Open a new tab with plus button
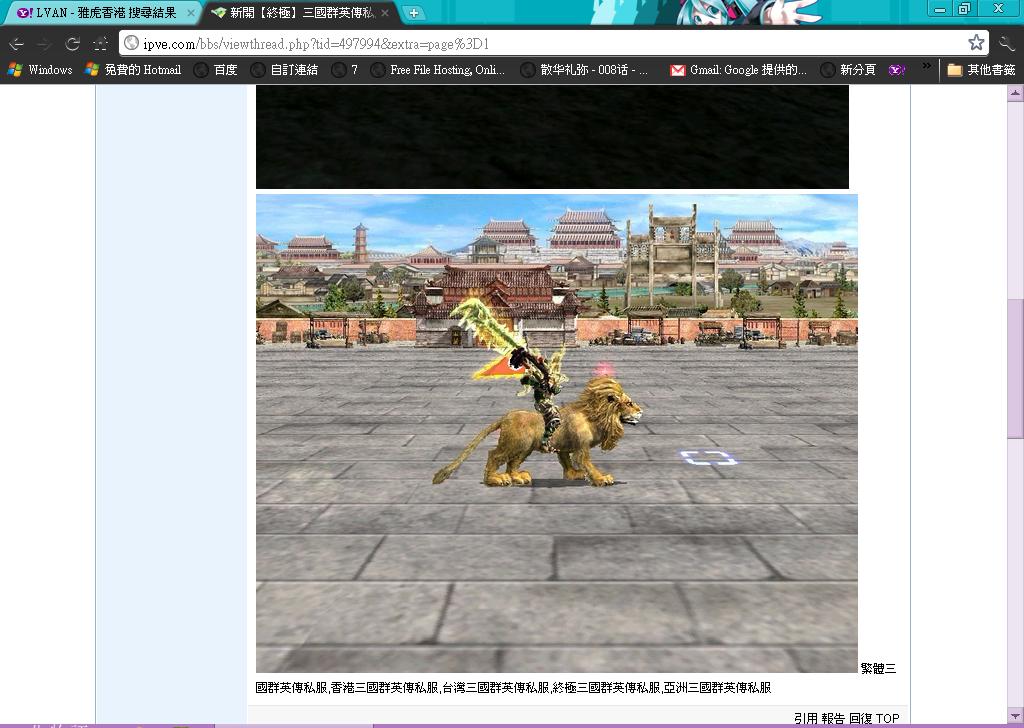The height and width of the screenshot is (728, 1024). [413, 12]
